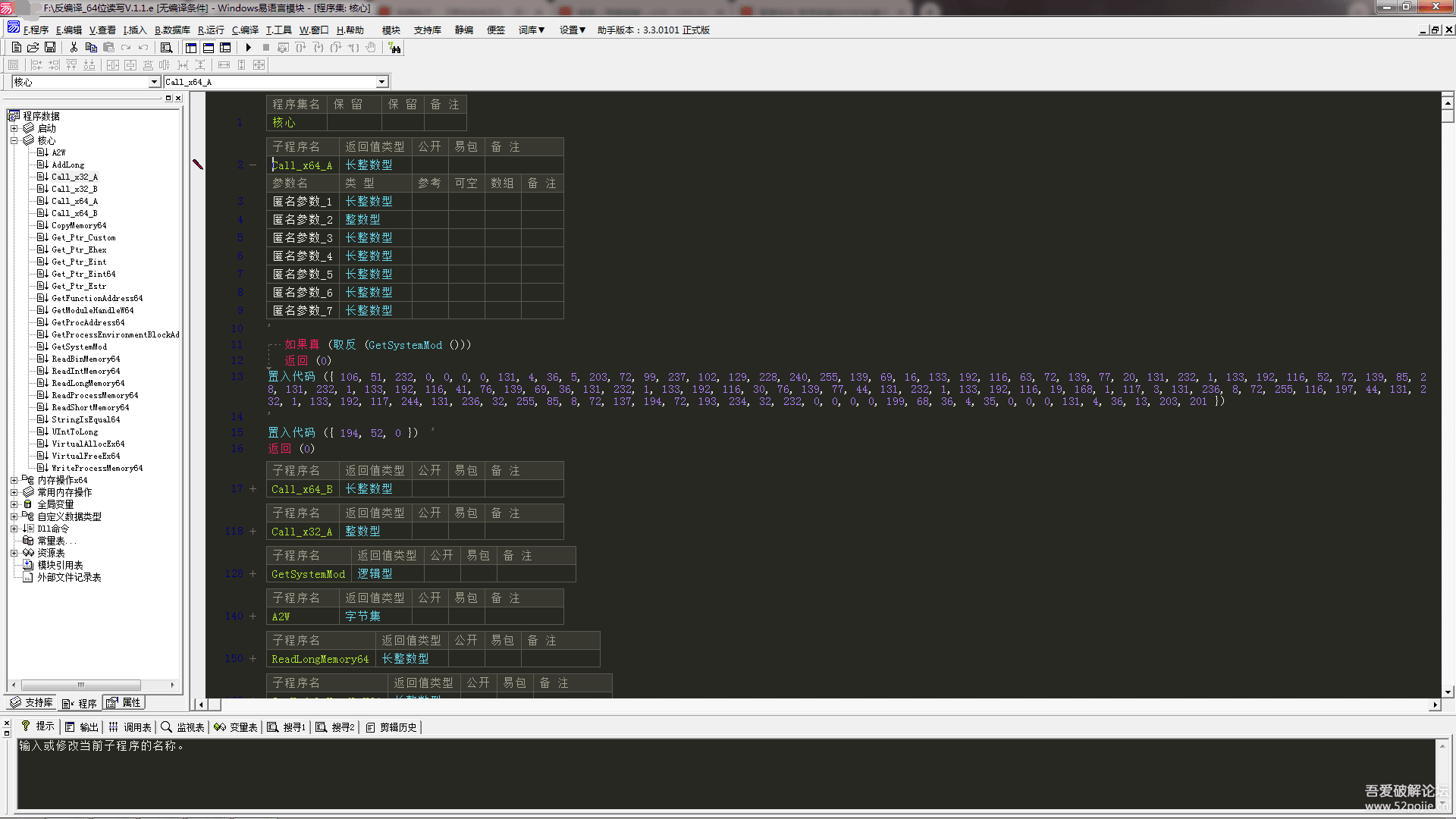This screenshot has width=1456, height=819.
Task: Toggle the third panel layout button
Action: 225,47
